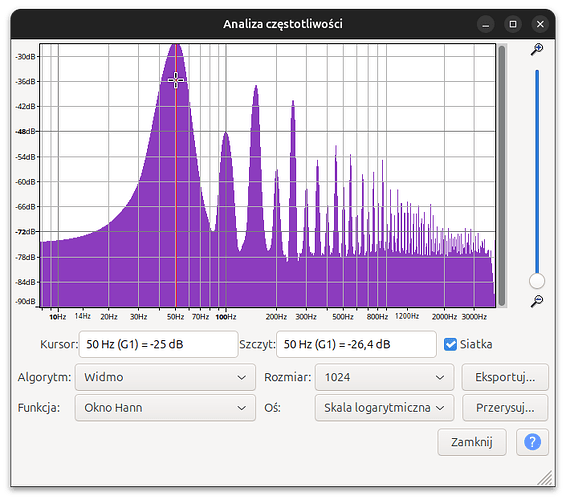Expand the Rozmiar dropdown set to 1024

(384, 377)
